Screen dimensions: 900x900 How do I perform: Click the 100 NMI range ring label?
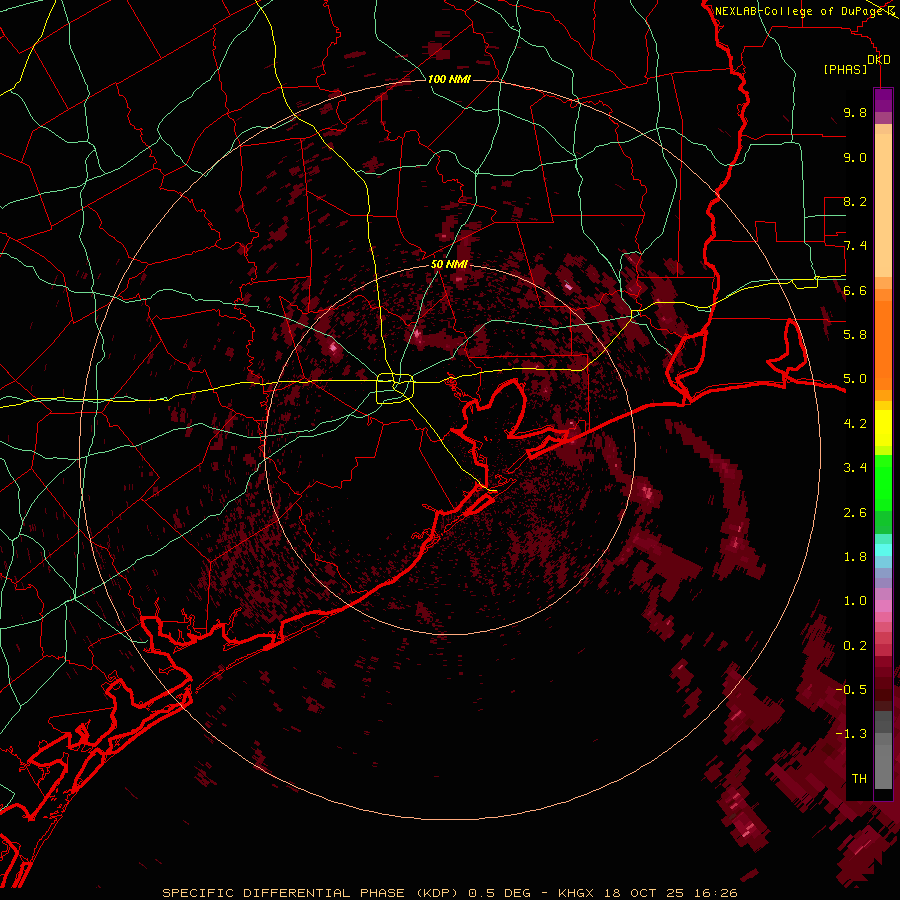[449, 79]
